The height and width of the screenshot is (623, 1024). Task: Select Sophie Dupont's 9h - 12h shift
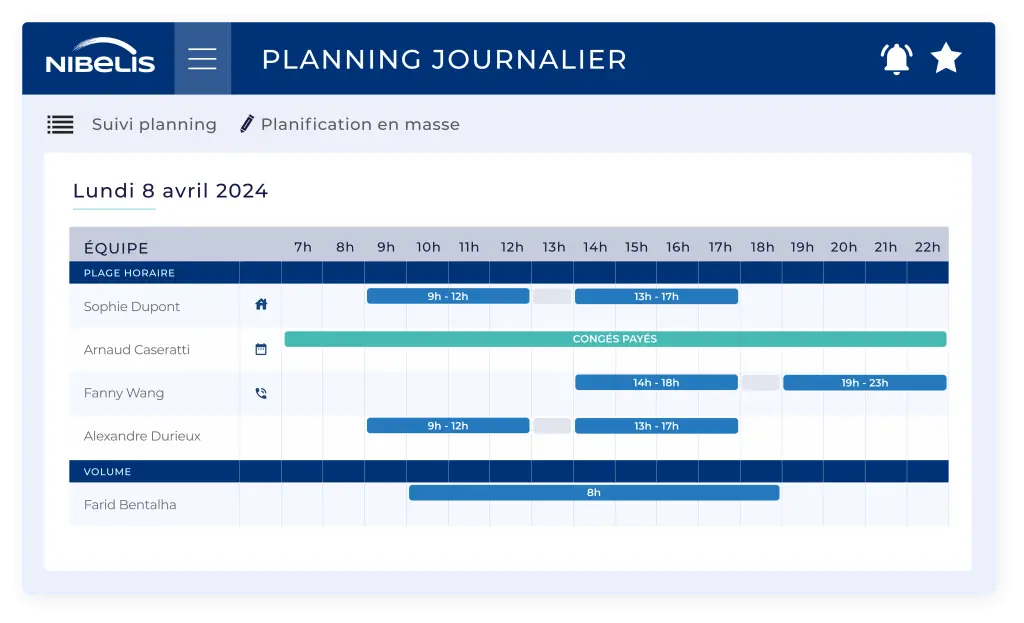coord(448,296)
